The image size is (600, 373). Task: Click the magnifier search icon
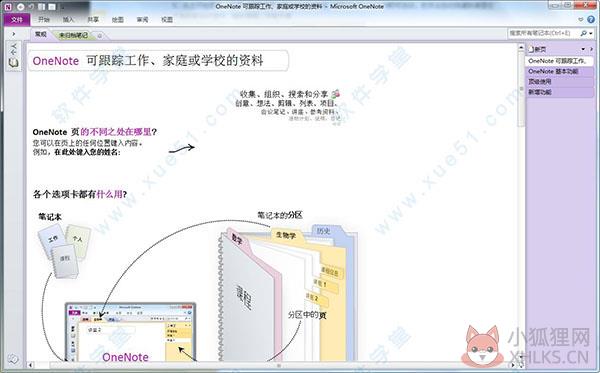(583, 33)
